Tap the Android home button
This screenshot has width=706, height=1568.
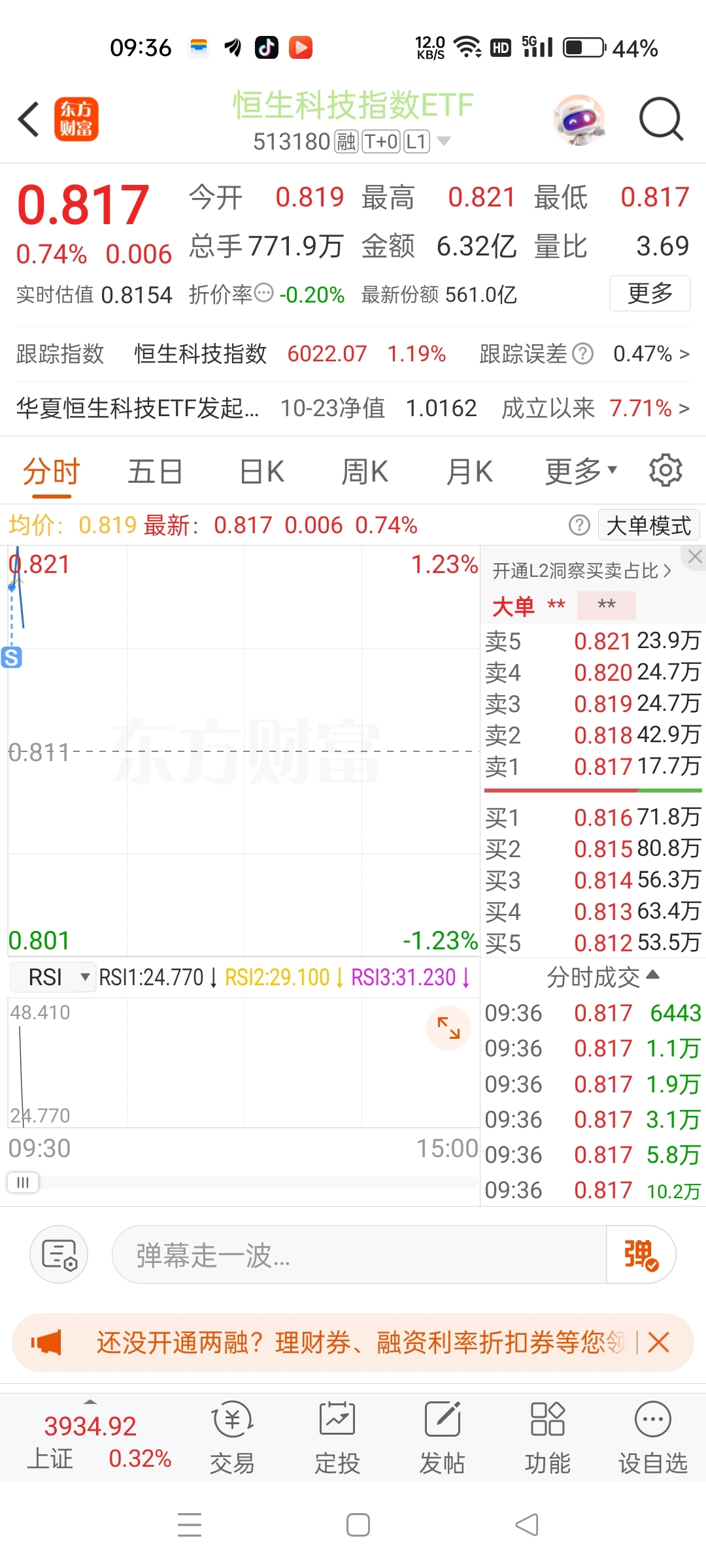[x=358, y=1525]
